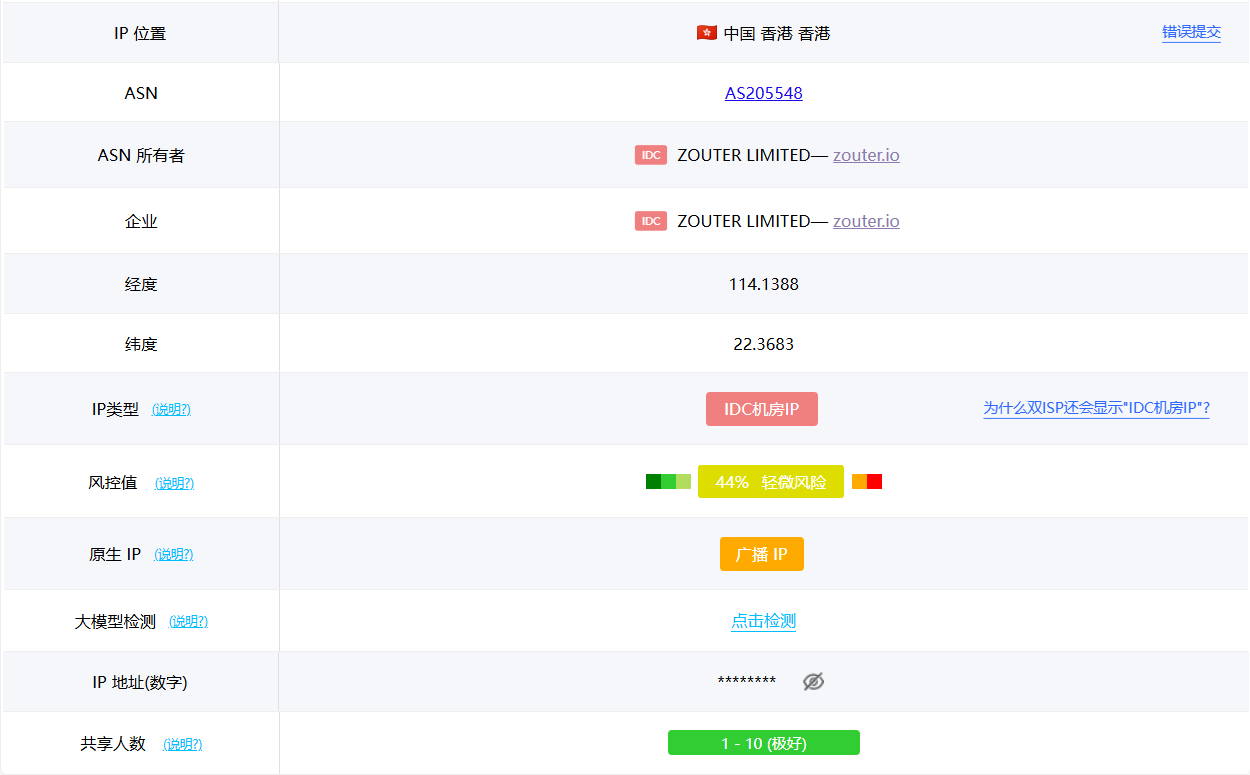Show 说明 help for IP类型
Screen dimensions: 1250x775
click(171, 410)
